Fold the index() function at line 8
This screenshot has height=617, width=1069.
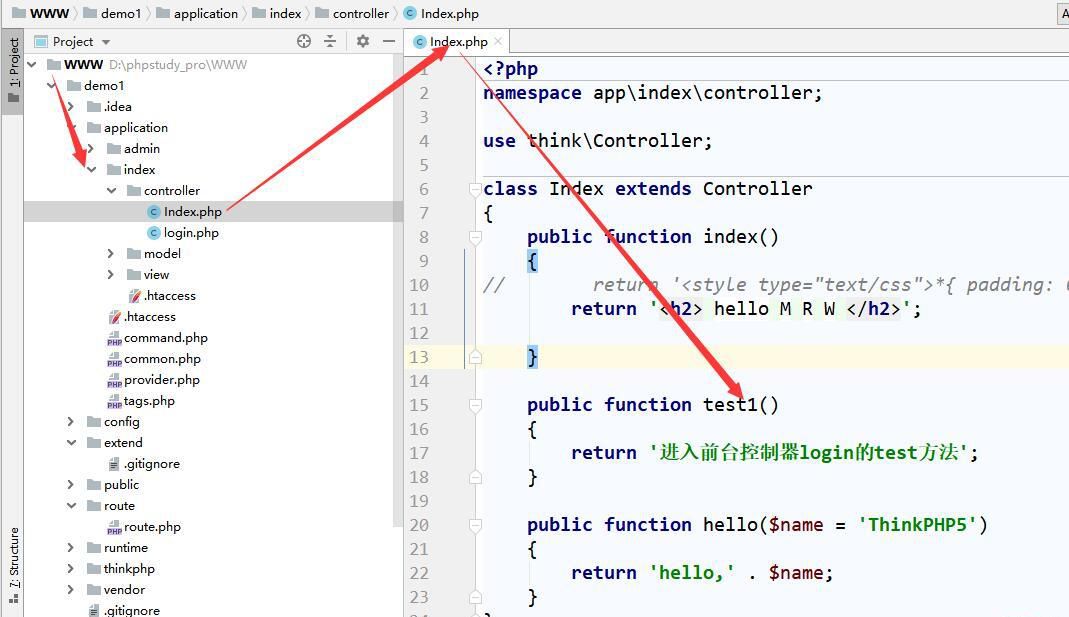(475, 237)
